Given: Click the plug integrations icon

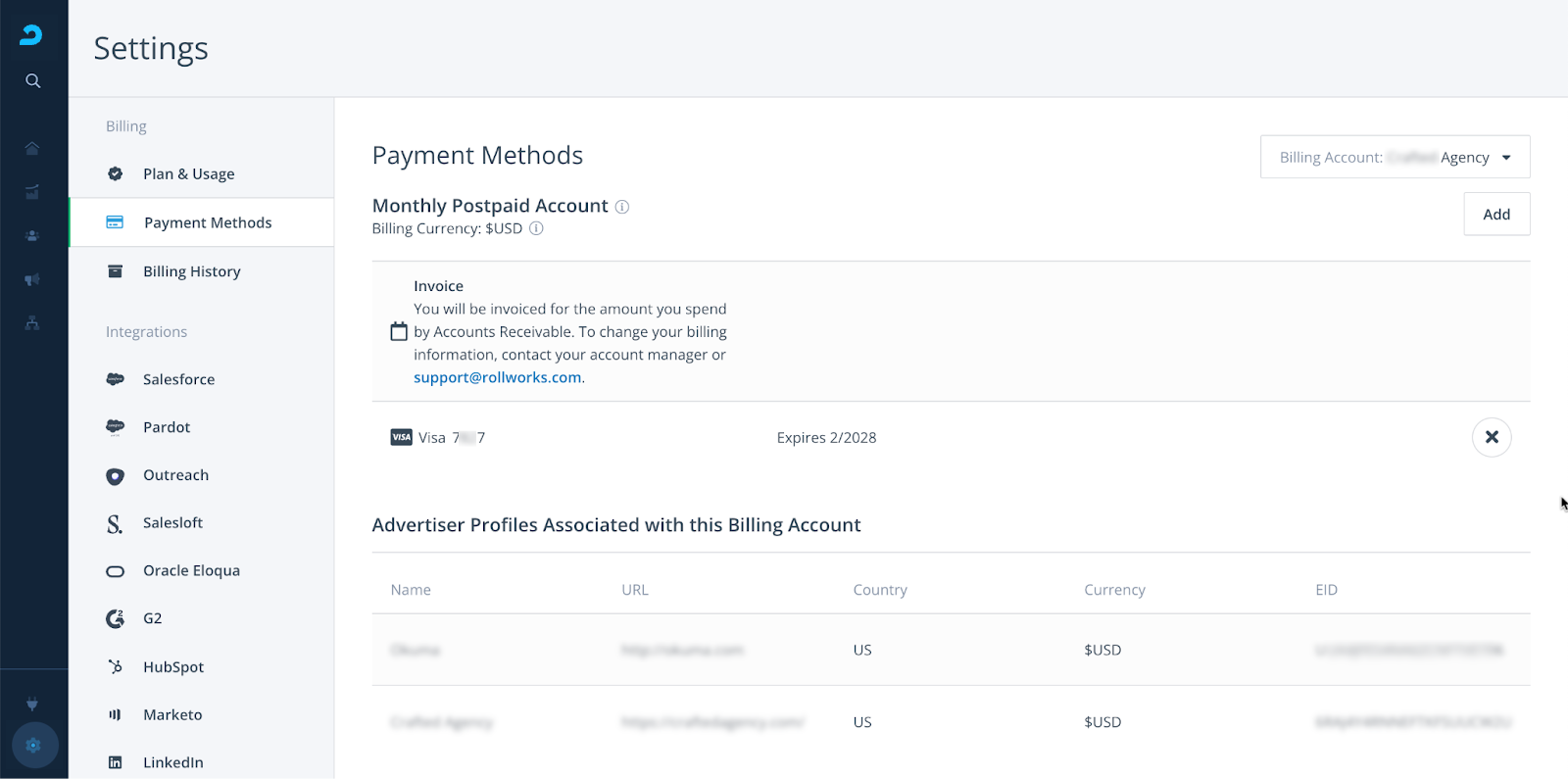Looking at the screenshot, I should [x=32, y=704].
